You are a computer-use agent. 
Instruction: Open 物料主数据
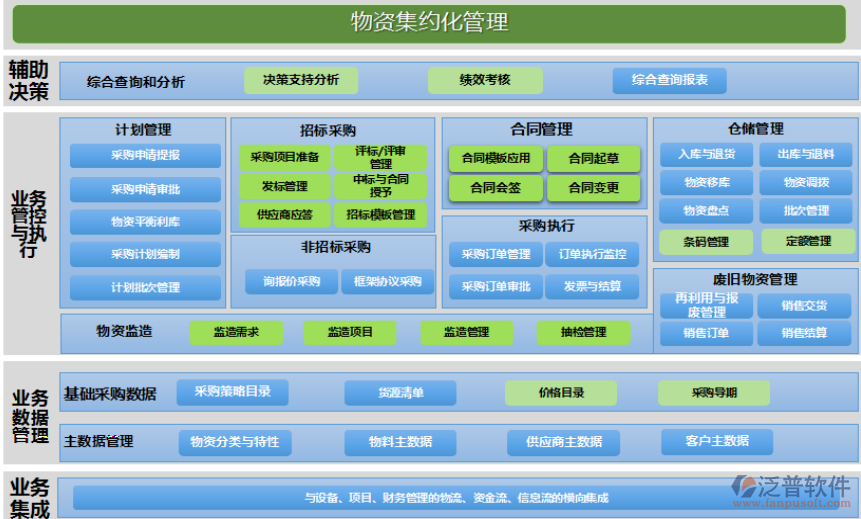[x=400, y=443]
